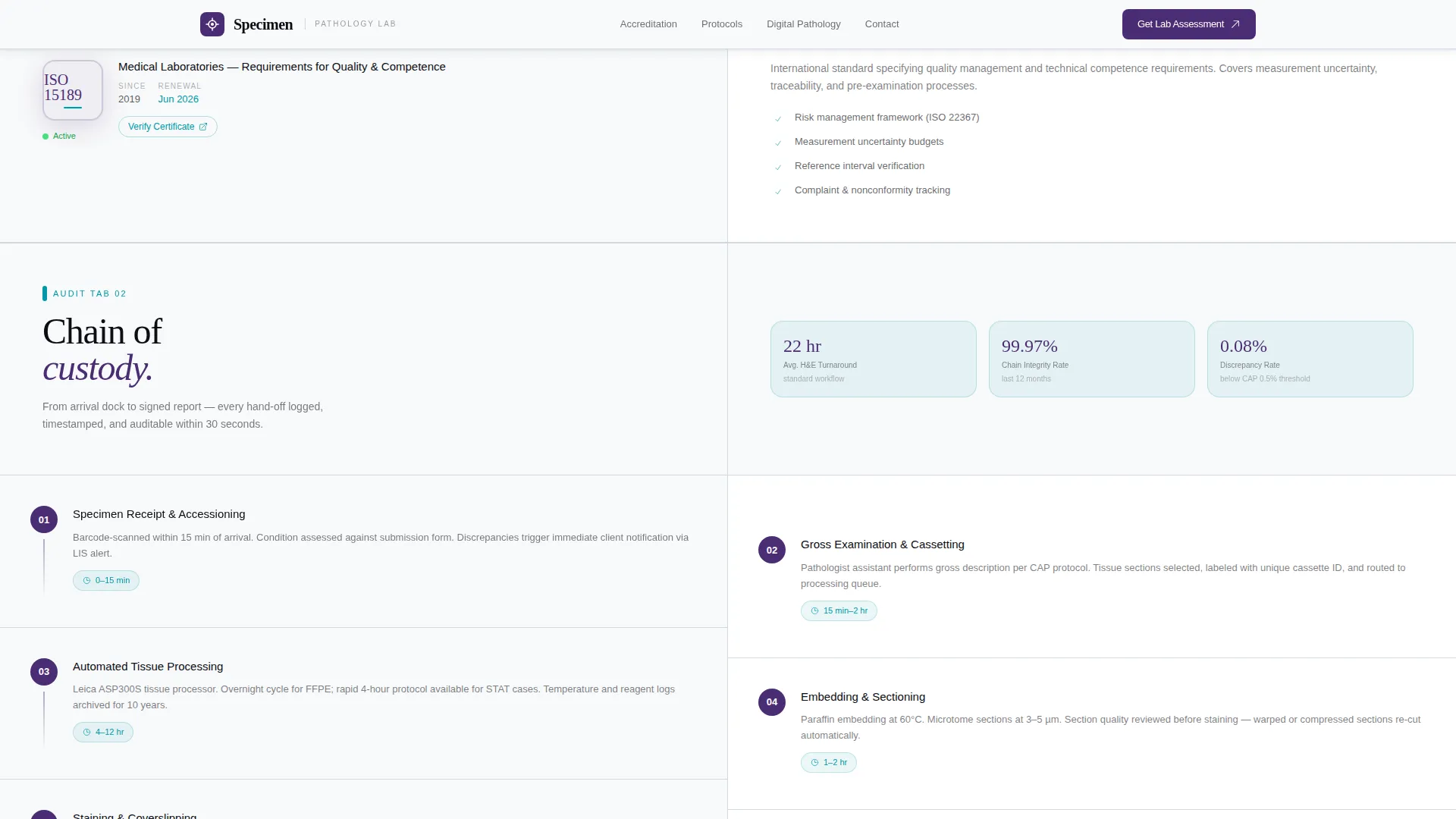Click the clock icon in 1–2 hr badge
The height and width of the screenshot is (819, 1456).
[814, 763]
